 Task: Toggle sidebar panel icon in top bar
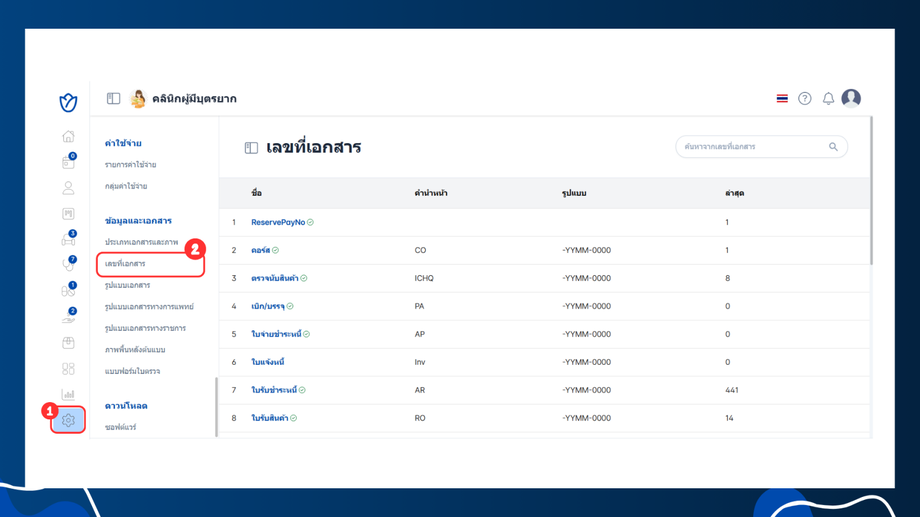[x=113, y=99]
